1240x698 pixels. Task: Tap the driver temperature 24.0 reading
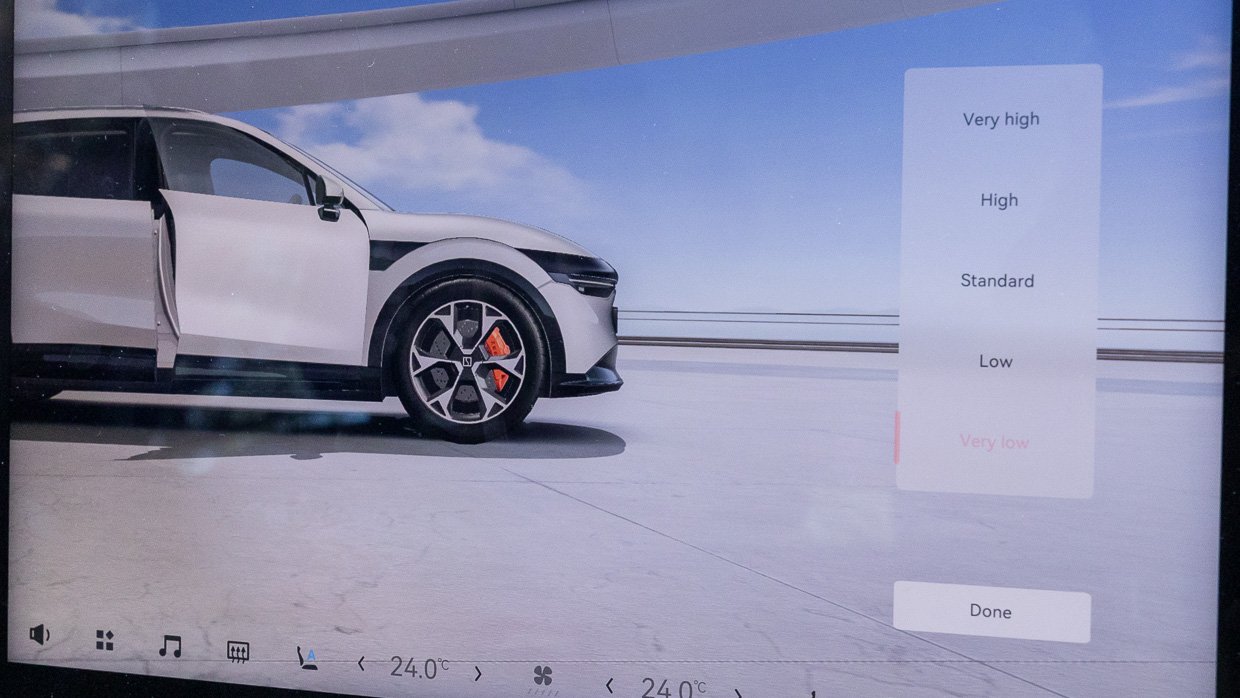[418, 668]
